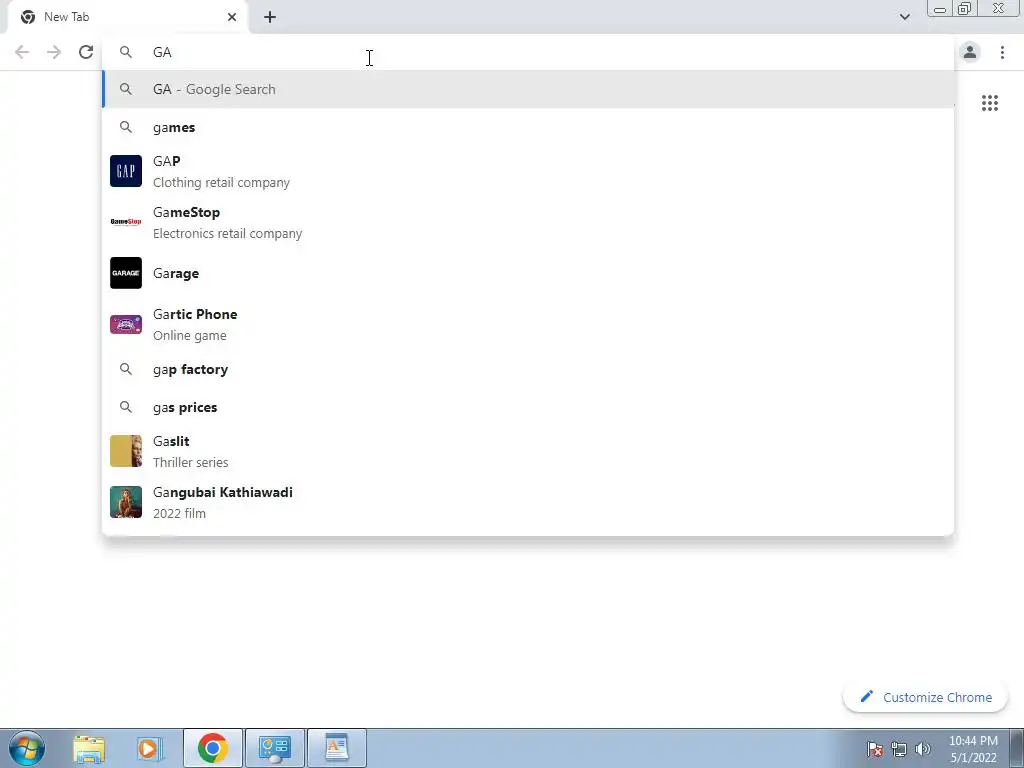Open the Google apps grid icon
Viewport: 1024px width, 768px height.
pyautogui.click(x=989, y=103)
